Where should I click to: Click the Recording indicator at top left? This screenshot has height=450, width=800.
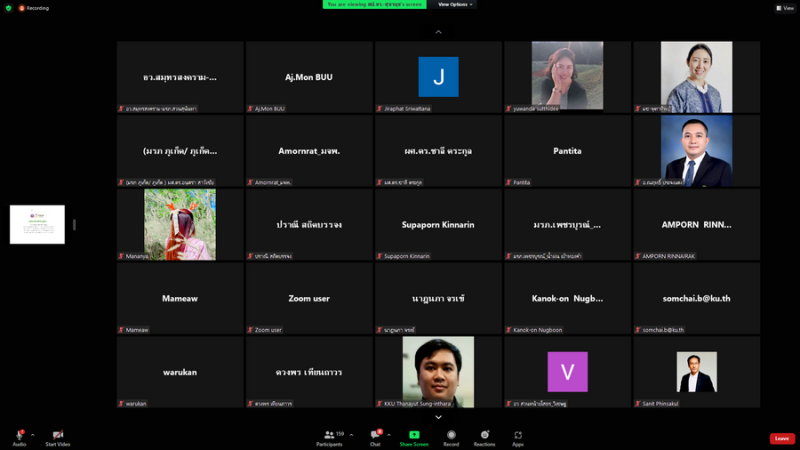(34, 8)
